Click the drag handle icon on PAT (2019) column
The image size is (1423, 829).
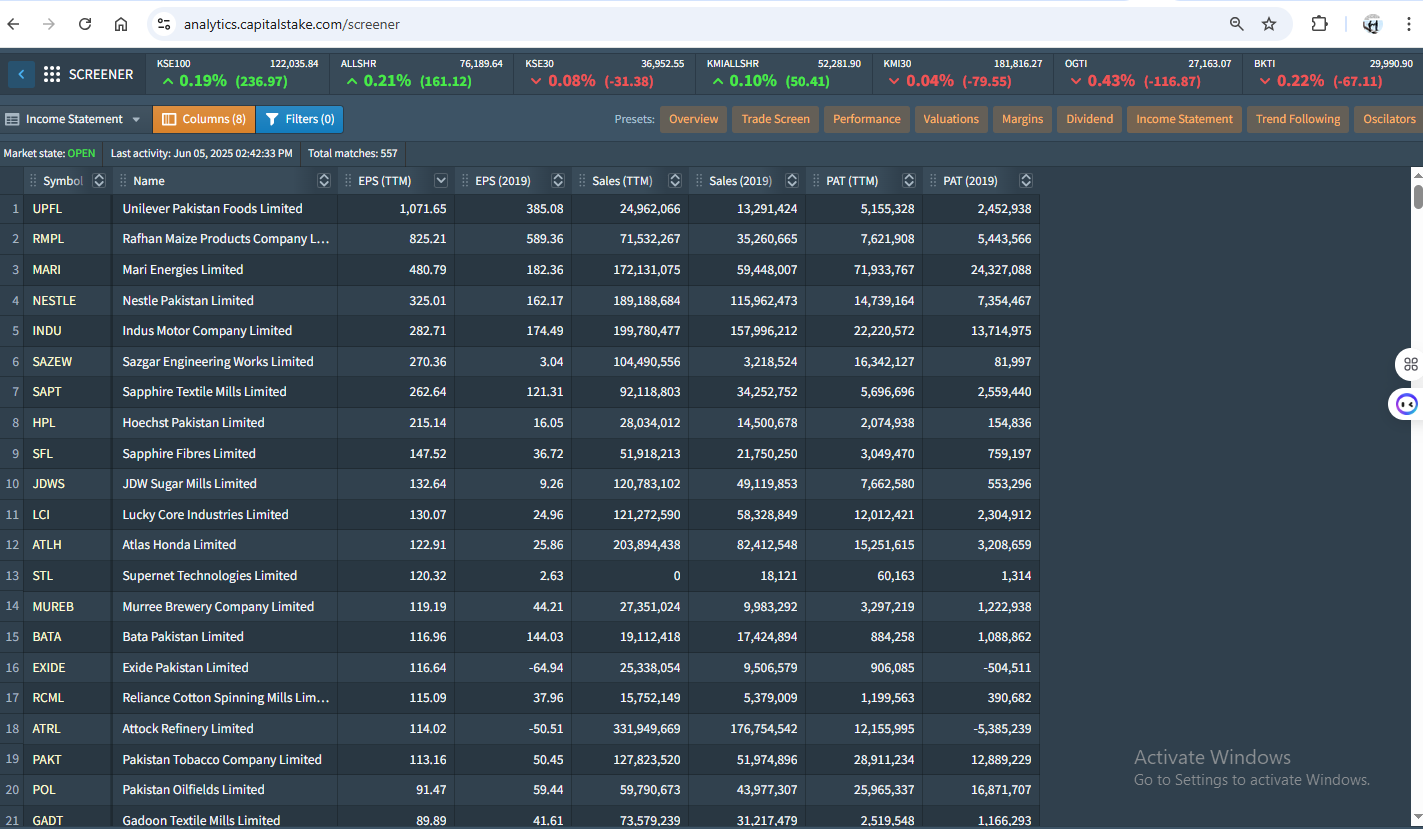(933, 181)
